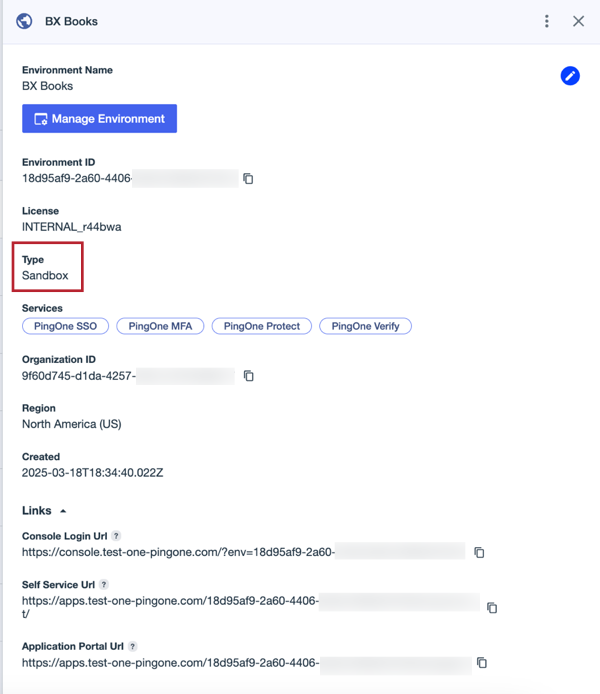
Task: Click the globe icon beside BX Books title
Action: (x=25, y=21)
